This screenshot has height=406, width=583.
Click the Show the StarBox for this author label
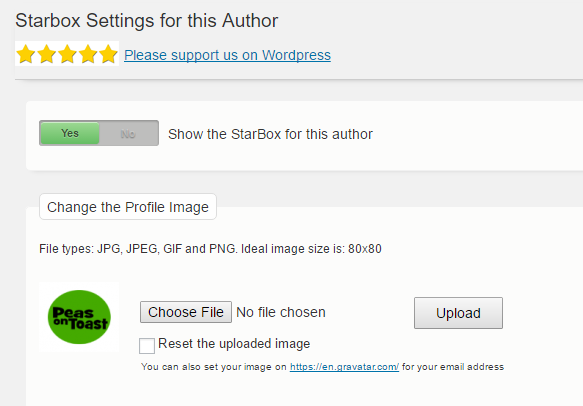270,134
